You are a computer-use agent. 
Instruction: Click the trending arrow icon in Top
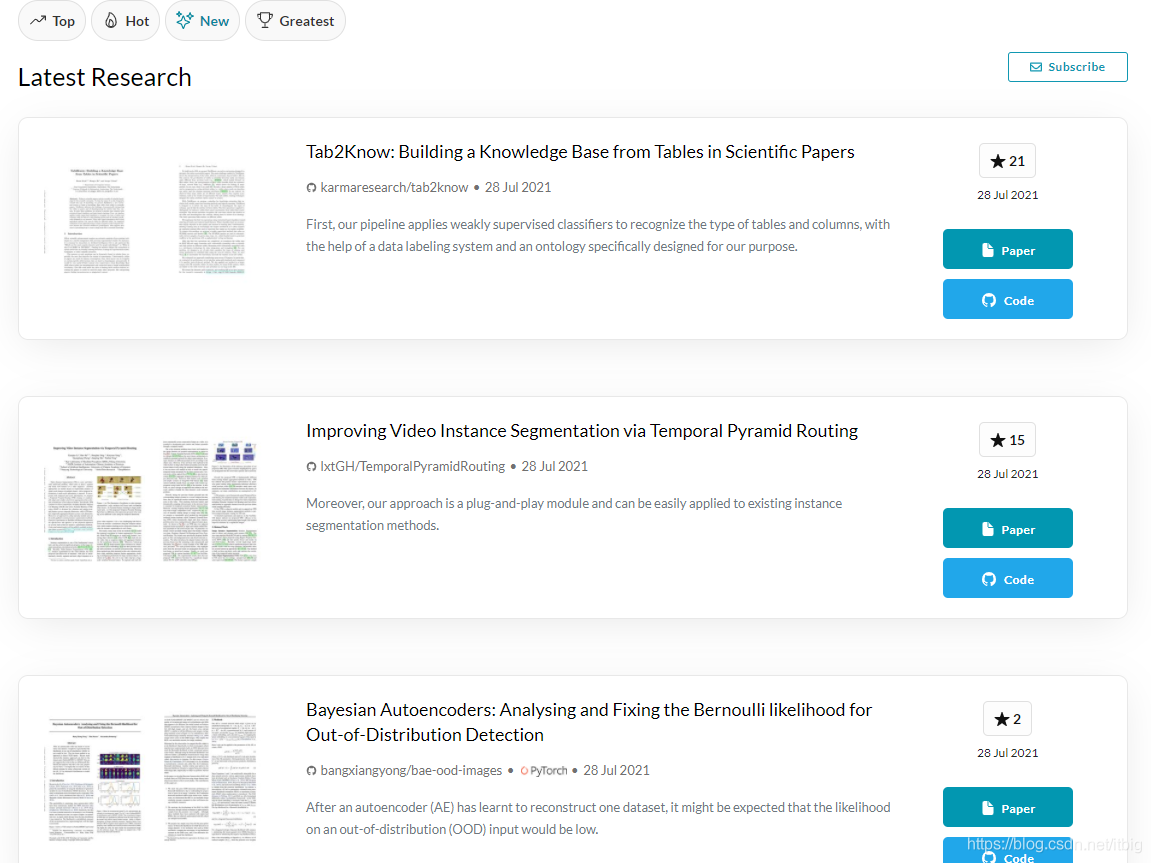(38, 21)
